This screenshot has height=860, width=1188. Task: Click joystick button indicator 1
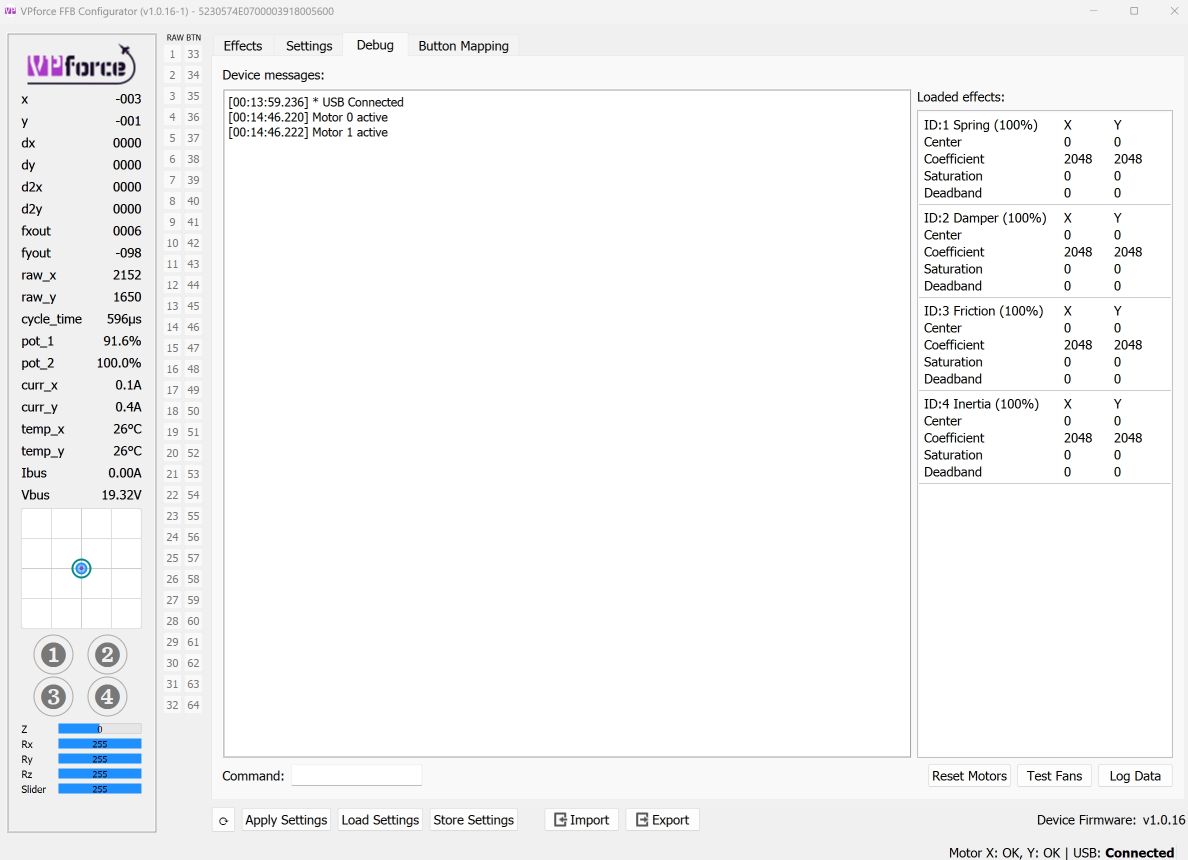53,654
